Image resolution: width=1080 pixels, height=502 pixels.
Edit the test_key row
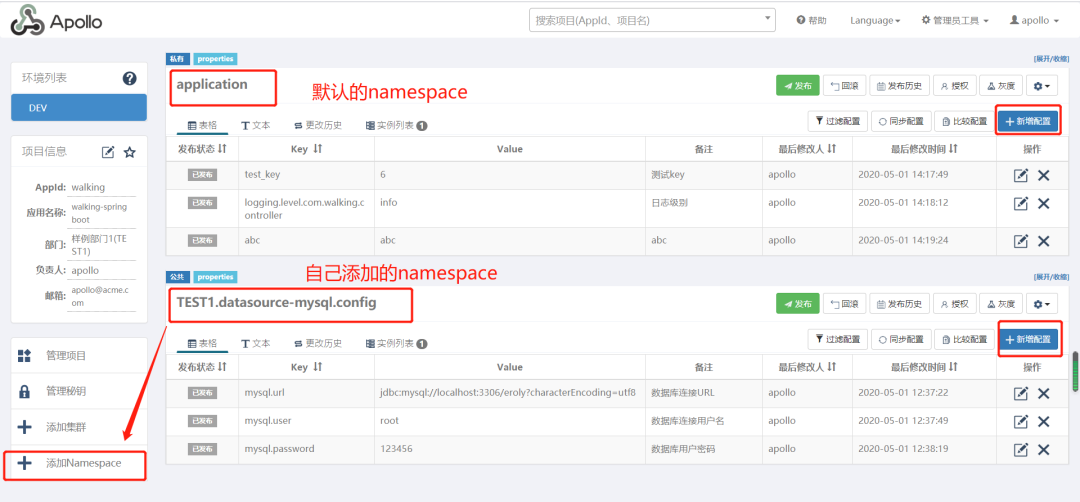click(x=1021, y=176)
